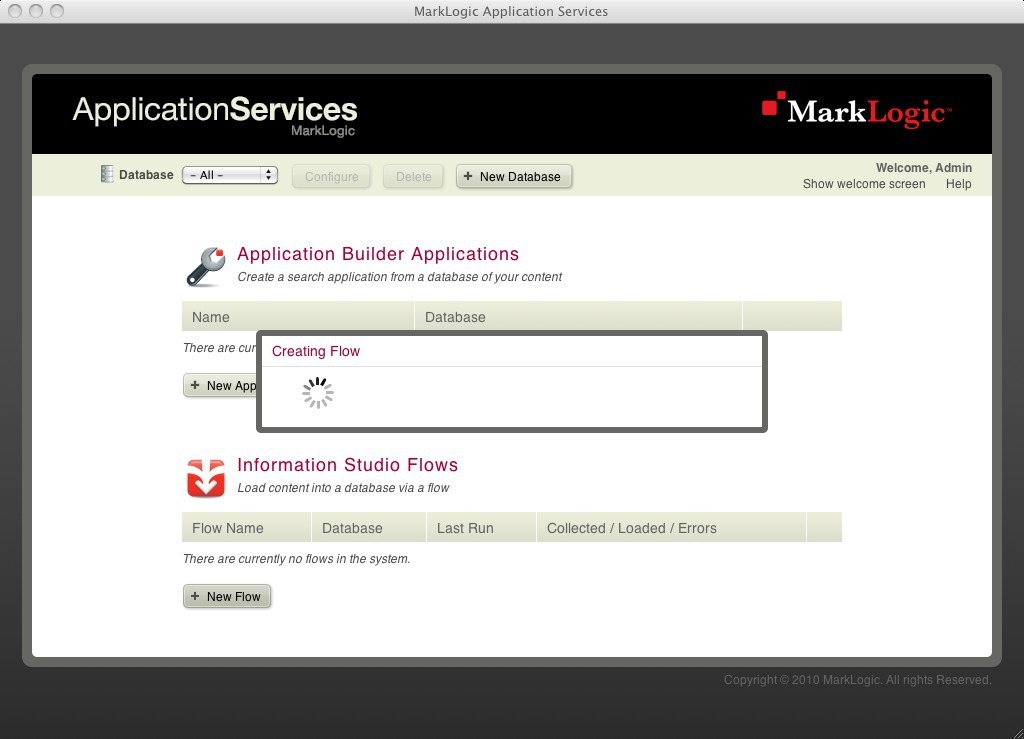Click the Creating Flow dialog title
This screenshot has width=1024, height=739.
click(x=315, y=351)
